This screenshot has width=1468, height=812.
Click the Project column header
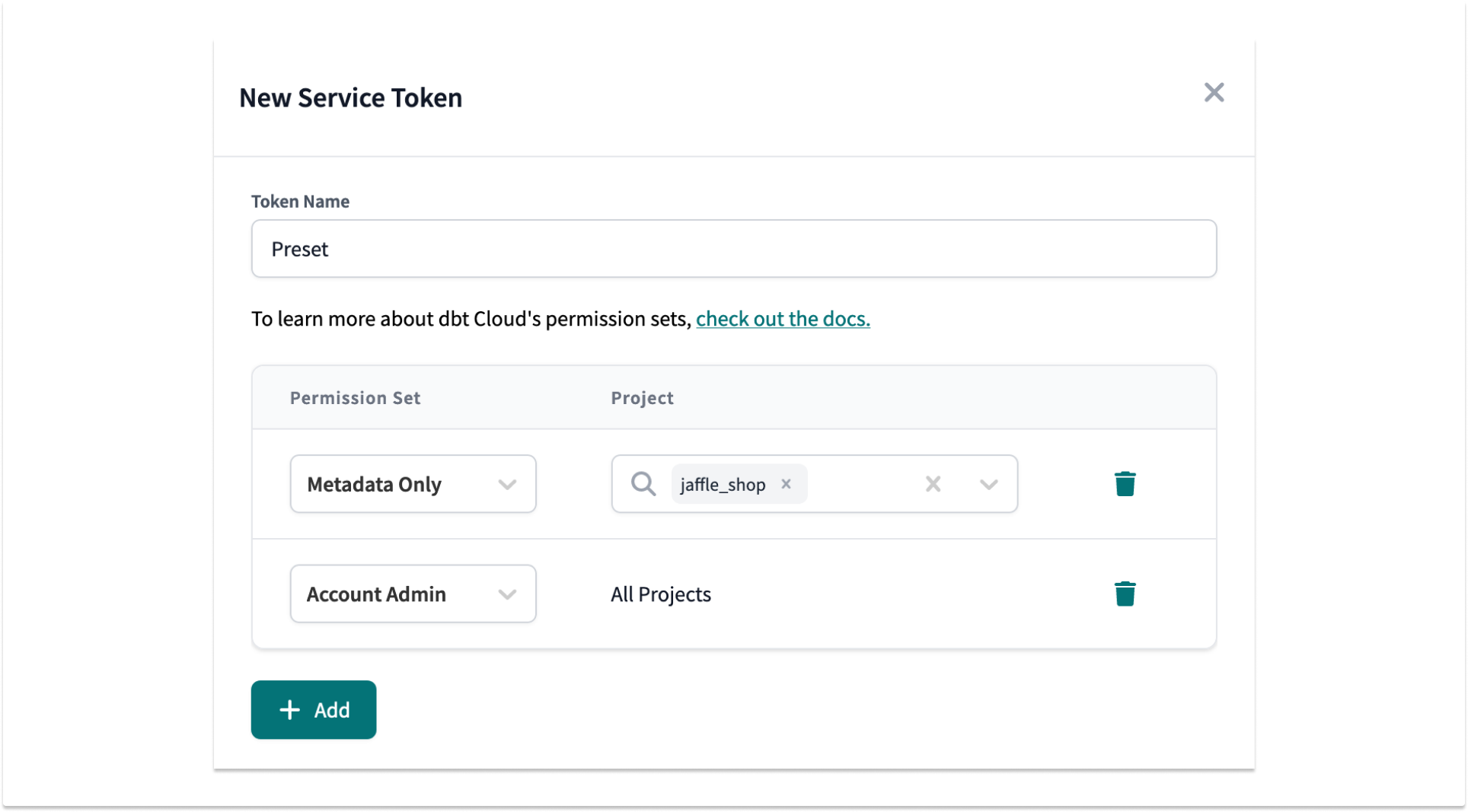[x=642, y=397]
